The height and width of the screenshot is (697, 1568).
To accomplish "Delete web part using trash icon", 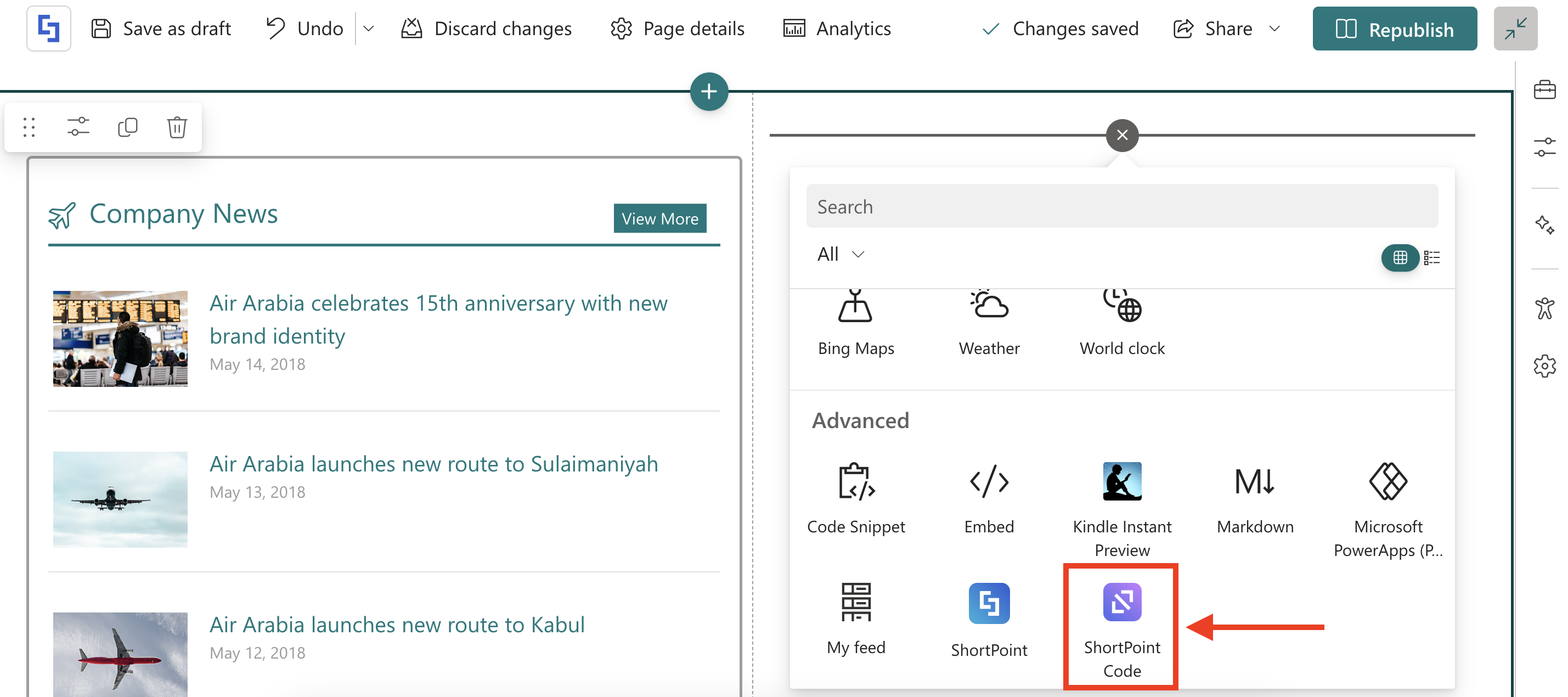I will 177,127.
